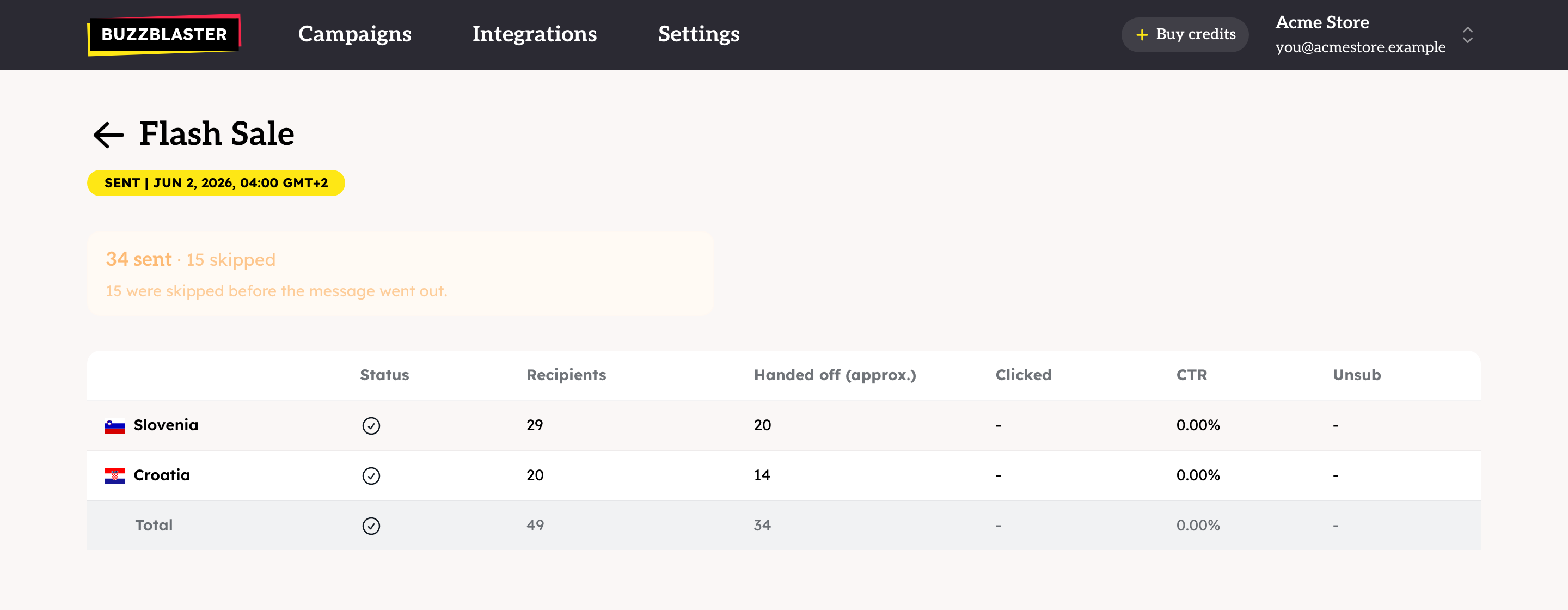The image size is (1568, 610).
Task: Click the Slovenia status checkmark icon
Action: point(371,425)
